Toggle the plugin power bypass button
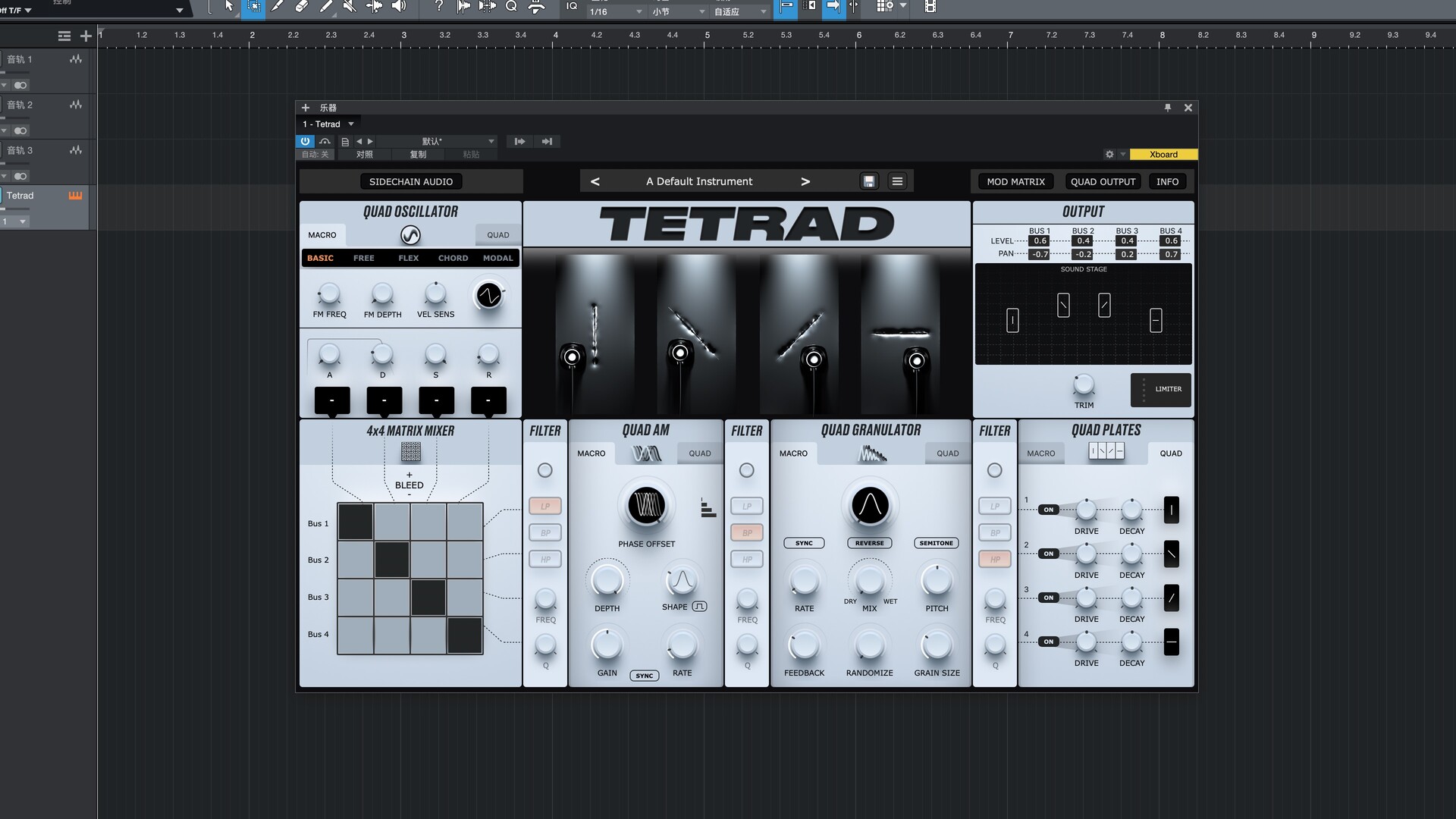 pyautogui.click(x=305, y=141)
